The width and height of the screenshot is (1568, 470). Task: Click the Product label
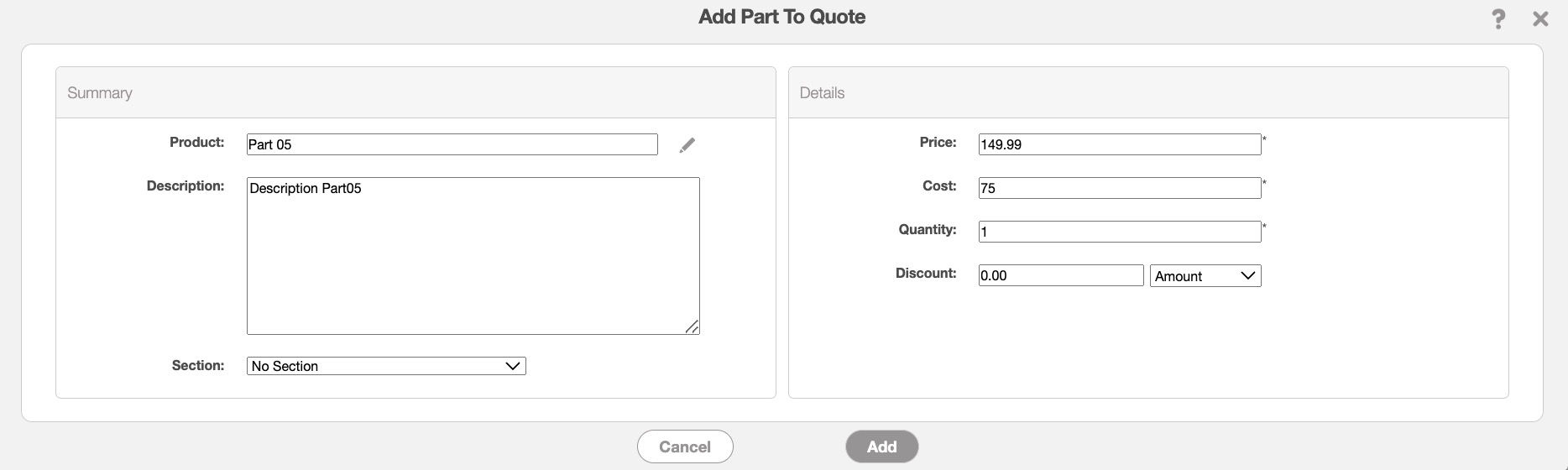[x=196, y=143]
